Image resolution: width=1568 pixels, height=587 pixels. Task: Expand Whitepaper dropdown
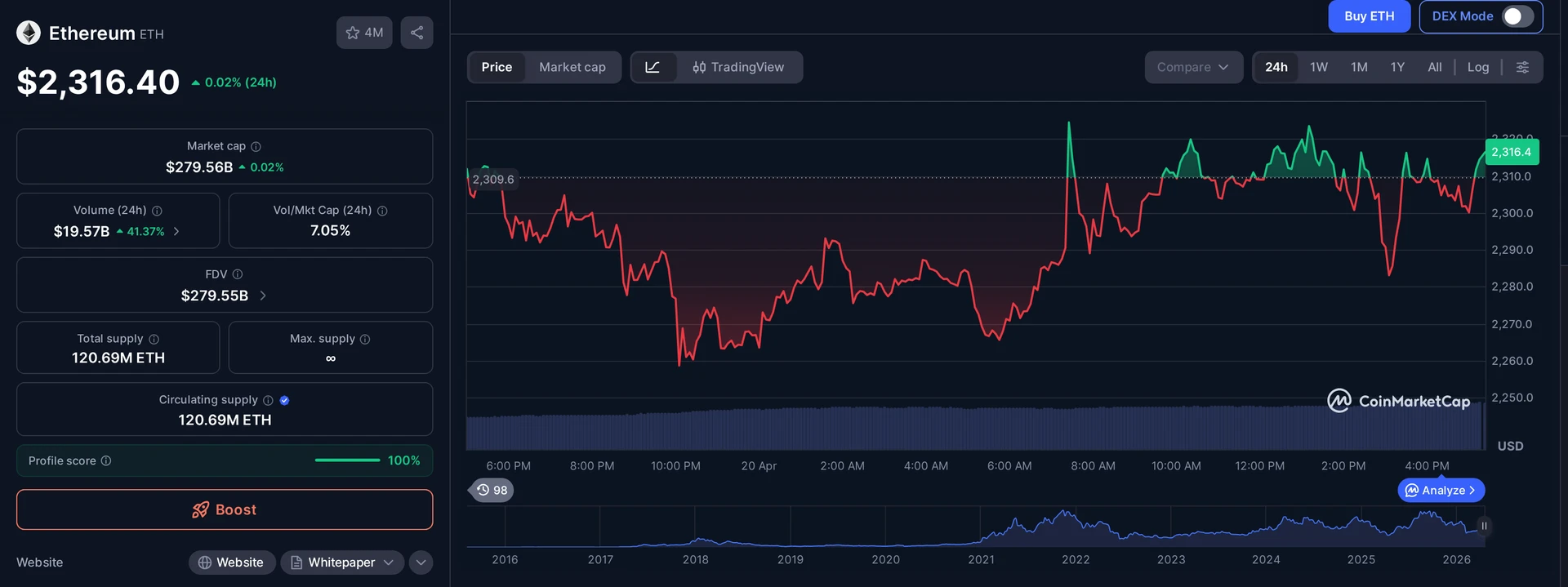[x=342, y=563]
